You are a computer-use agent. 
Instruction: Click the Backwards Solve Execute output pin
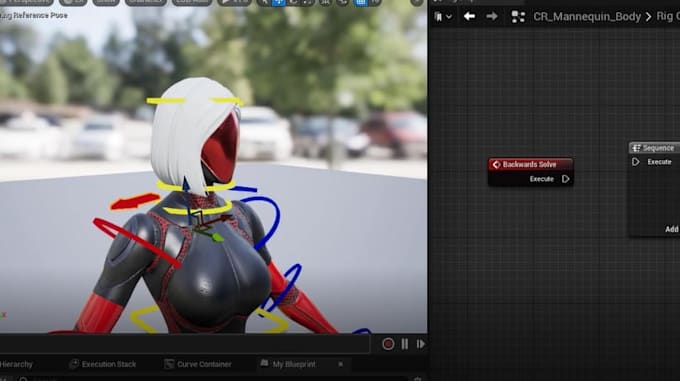click(566, 179)
